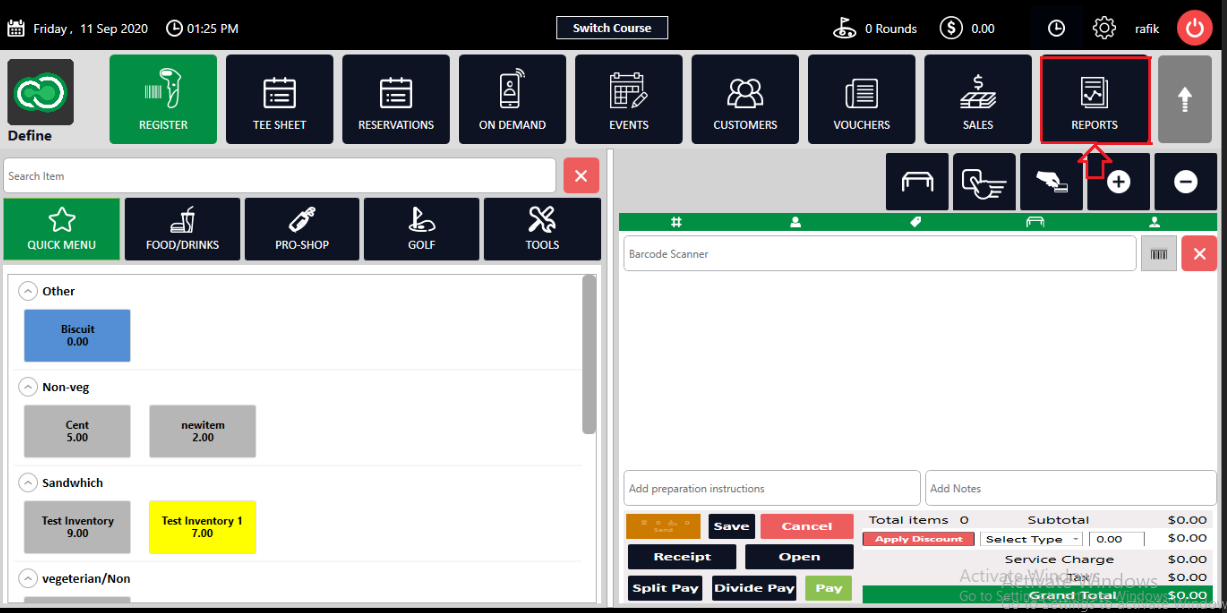
Task: Open the Sales module
Action: 978,99
